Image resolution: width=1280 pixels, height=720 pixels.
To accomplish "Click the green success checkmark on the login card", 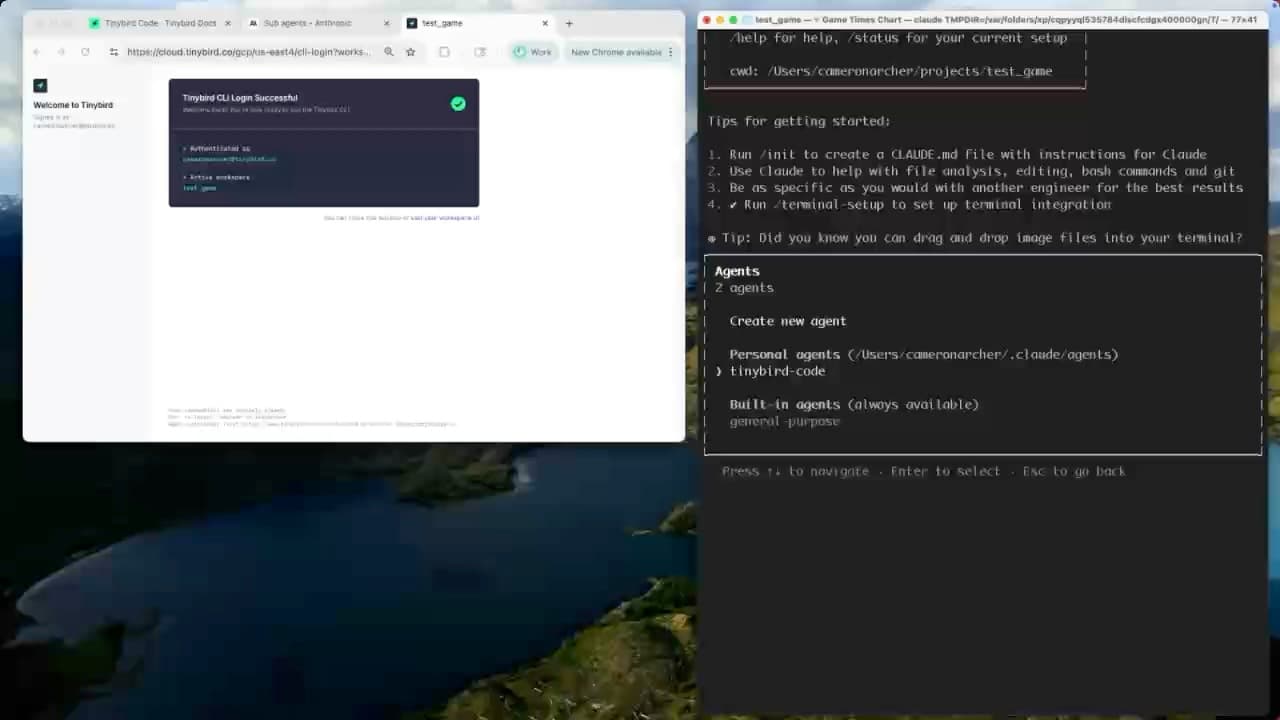I will point(458,103).
